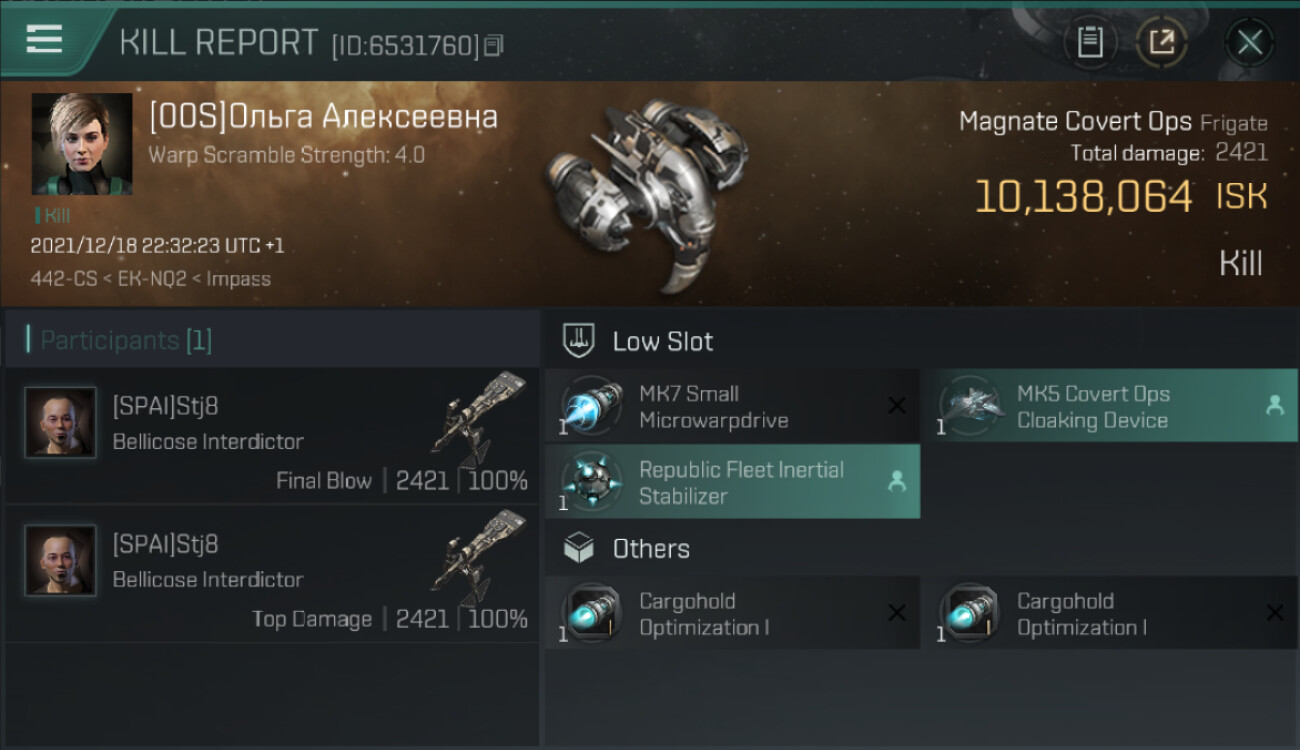Share the kill report externally
The width and height of the screenshot is (1300, 750).
pyautogui.click(x=1161, y=42)
